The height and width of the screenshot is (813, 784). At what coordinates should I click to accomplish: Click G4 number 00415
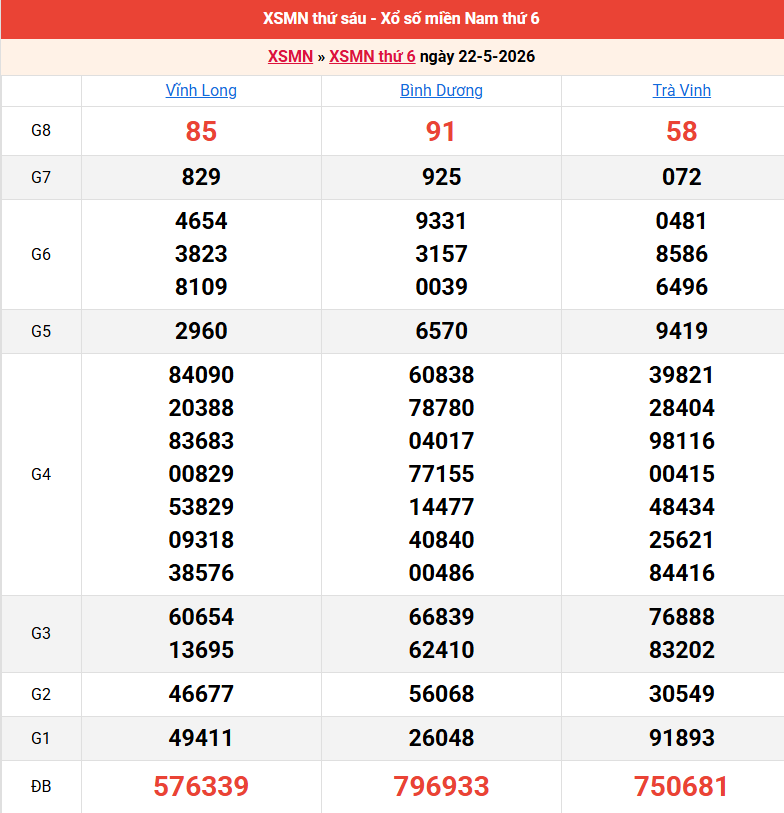[x=681, y=474]
